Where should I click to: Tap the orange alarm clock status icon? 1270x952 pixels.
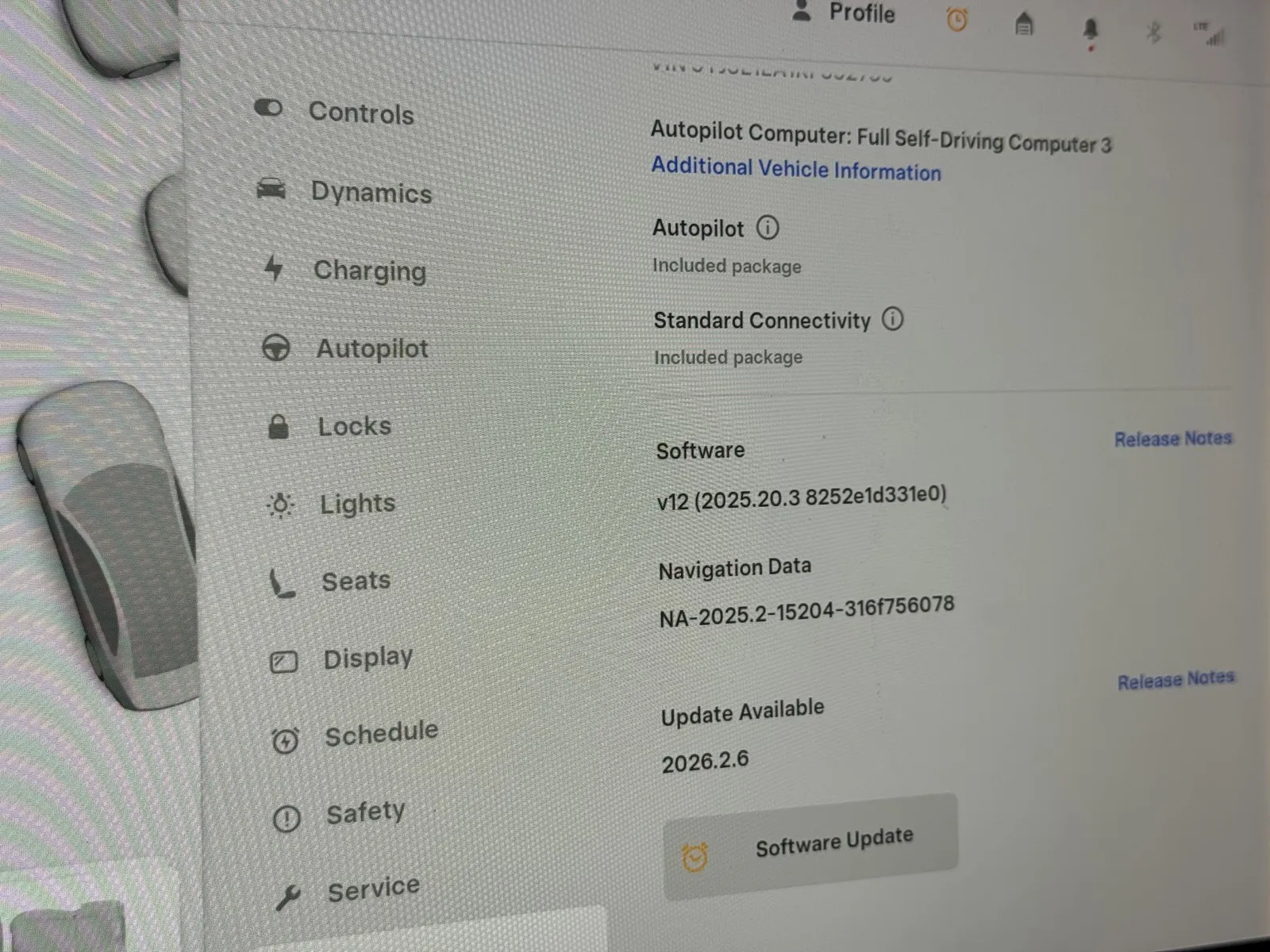[x=957, y=21]
